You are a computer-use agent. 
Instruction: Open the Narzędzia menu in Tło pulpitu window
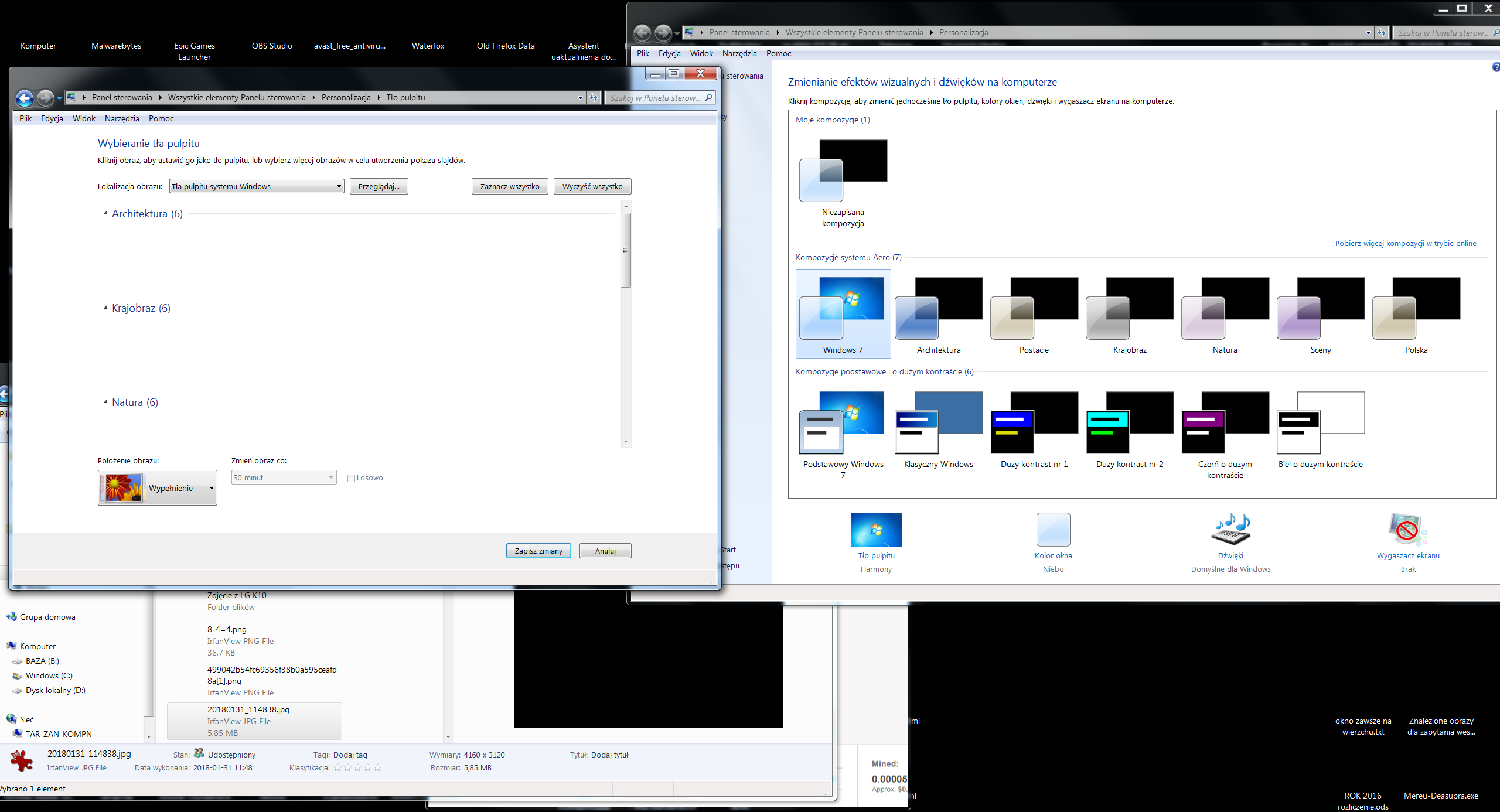[x=122, y=118]
